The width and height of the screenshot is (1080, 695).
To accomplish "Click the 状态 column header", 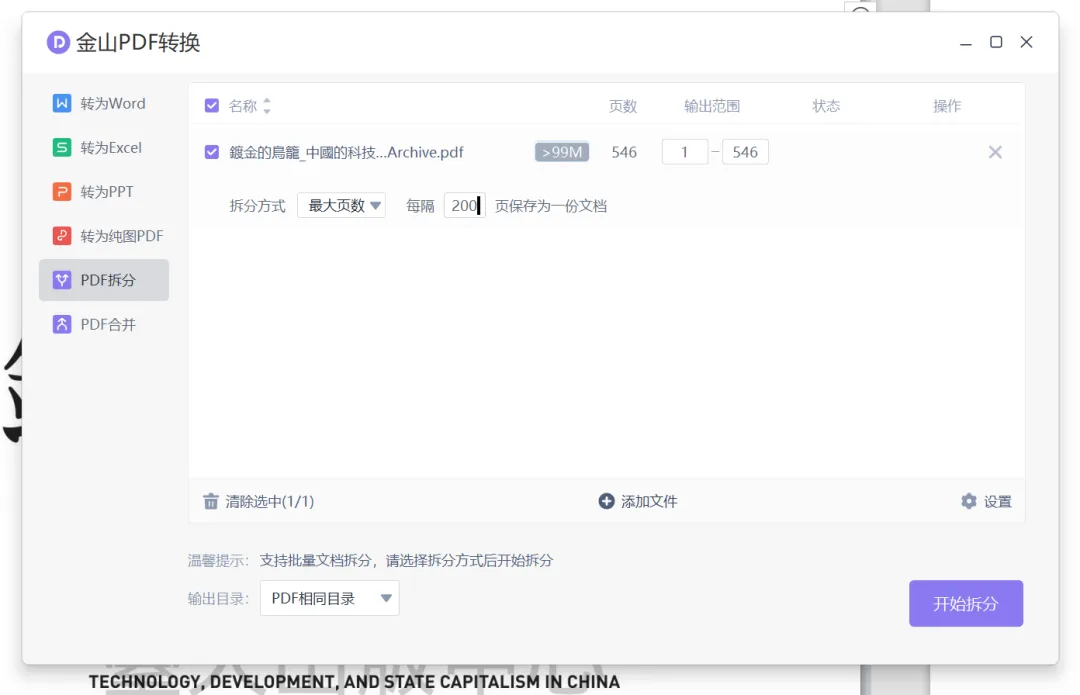I will [x=826, y=106].
